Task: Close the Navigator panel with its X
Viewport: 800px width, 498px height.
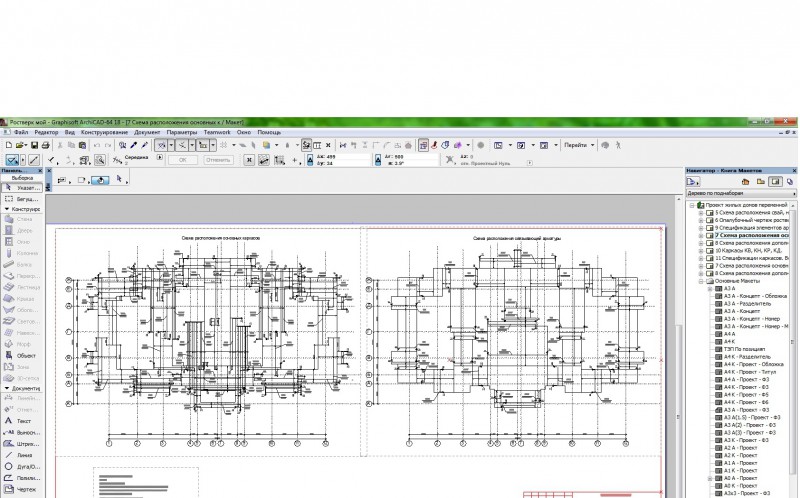Action: 794,170
